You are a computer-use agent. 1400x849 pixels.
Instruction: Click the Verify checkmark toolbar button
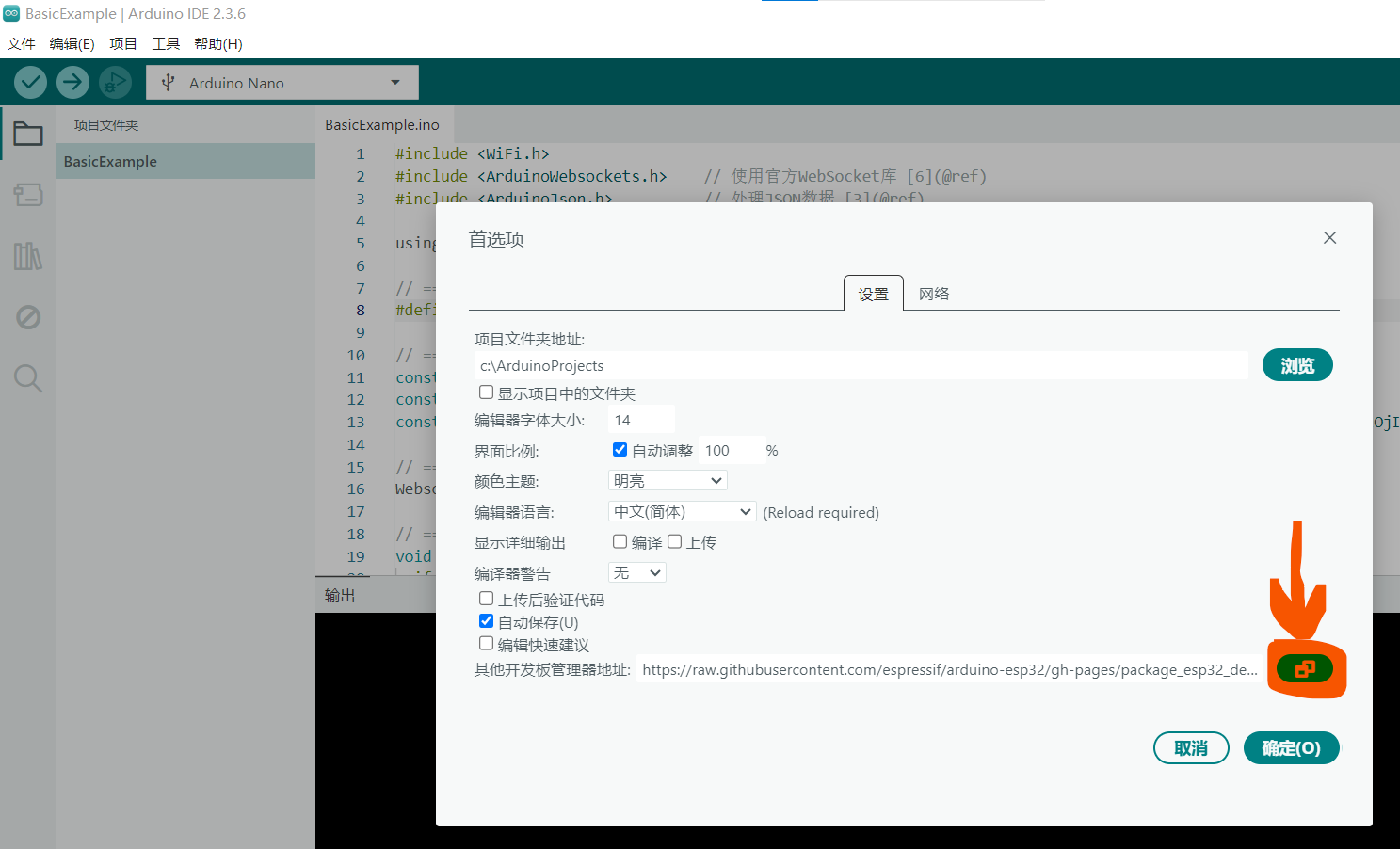[30, 83]
